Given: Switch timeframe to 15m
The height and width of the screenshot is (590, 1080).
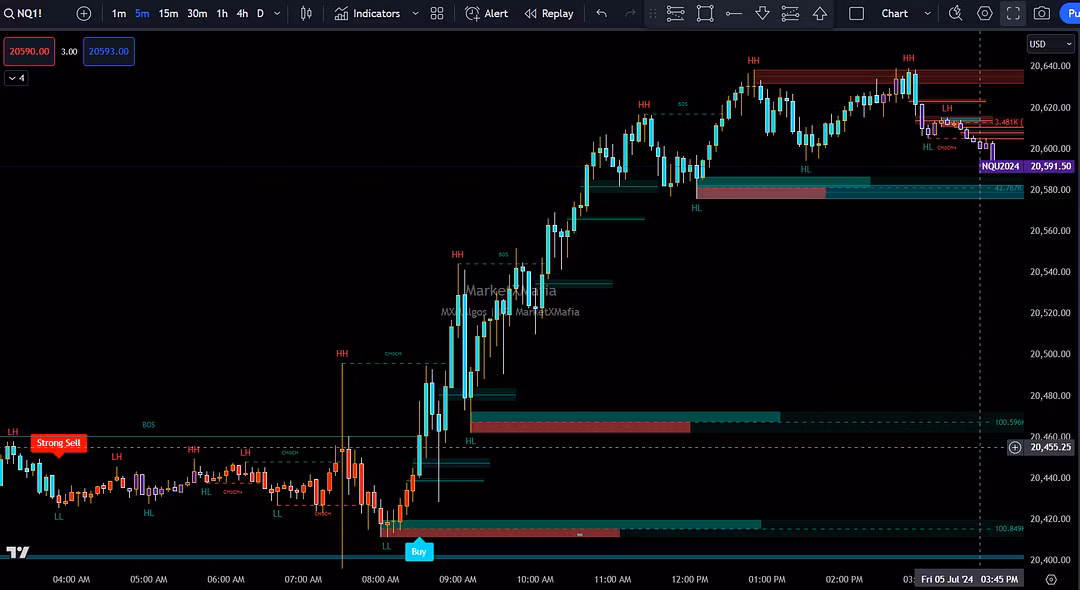Looking at the screenshot, I should (x=168, y=14).
